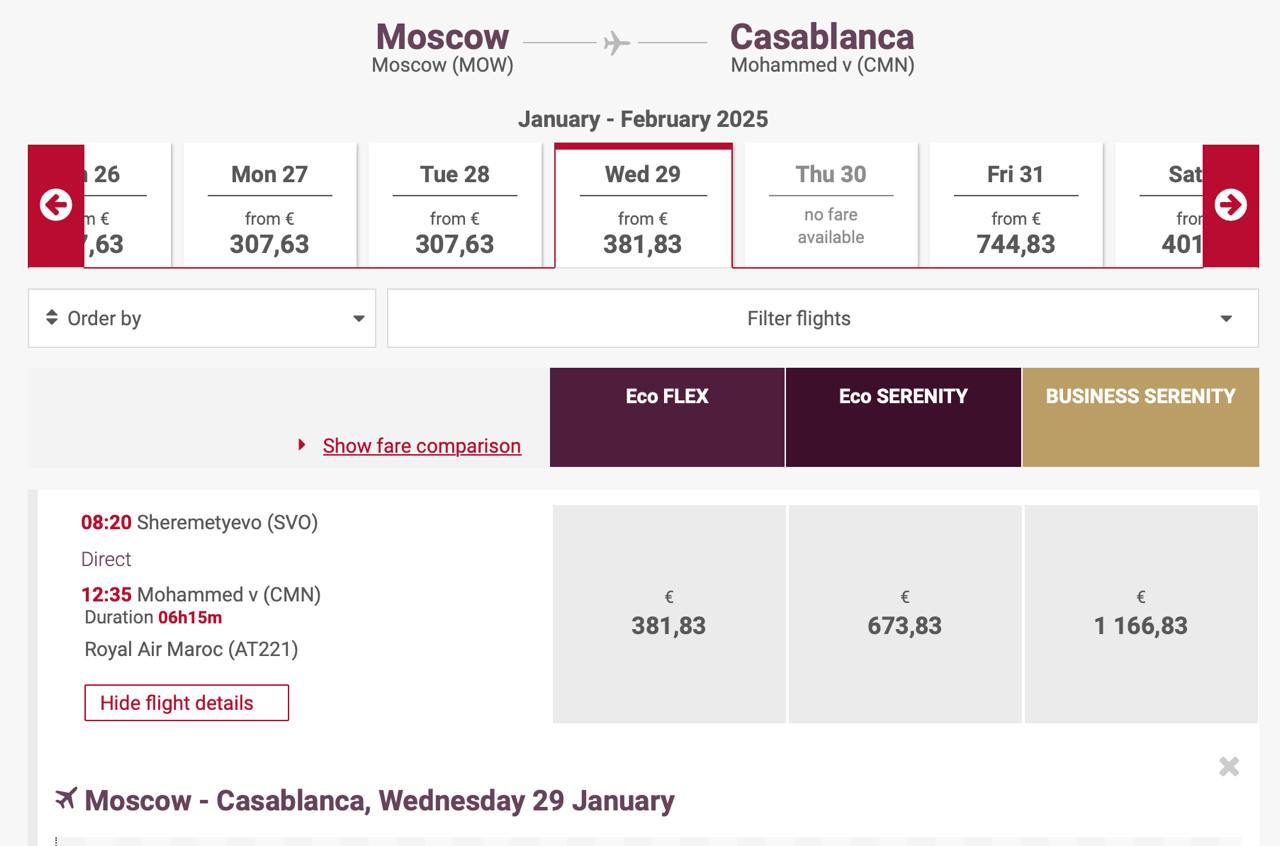Select the Mon 27 date tab
This screenshot has height=846, width=1280.
point(269,206)
